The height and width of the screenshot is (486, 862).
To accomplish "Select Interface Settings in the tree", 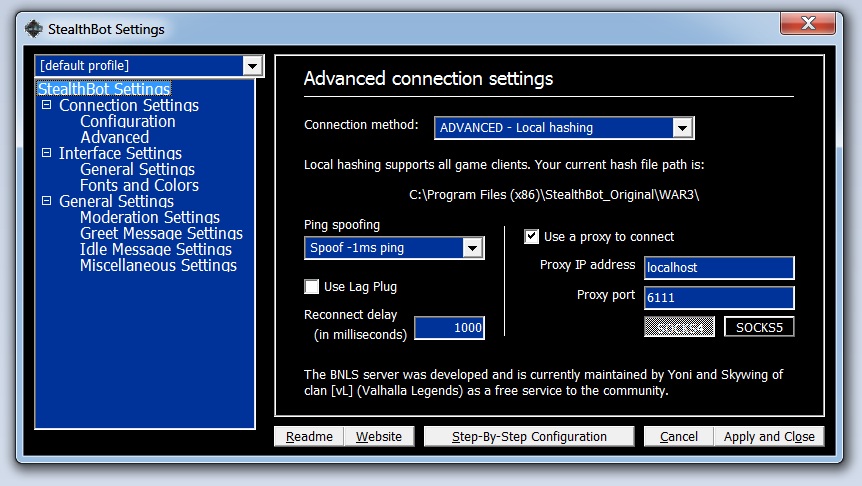I will click(x=120, y=153).
